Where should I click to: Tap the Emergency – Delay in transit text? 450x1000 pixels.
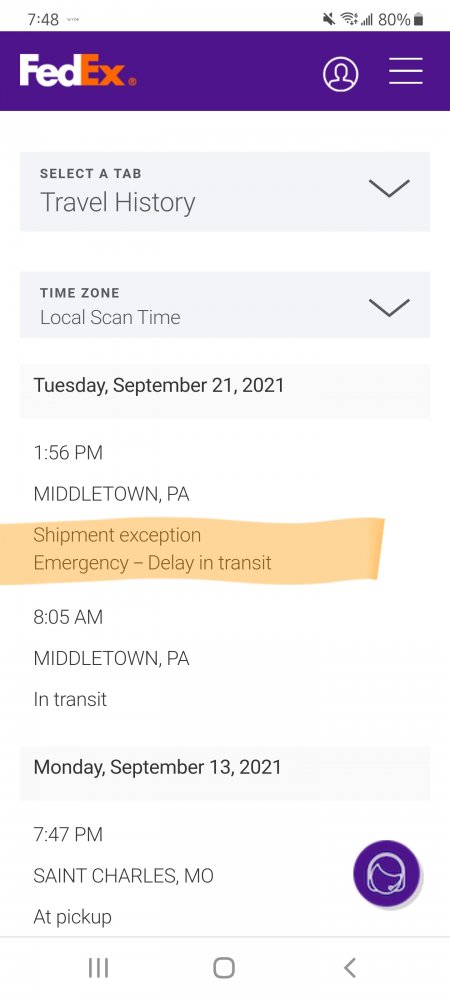(152, 563)
